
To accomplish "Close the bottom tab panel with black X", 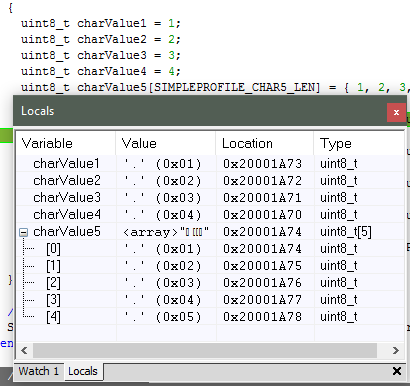I will pyautogui.click(x=397, y=371).
